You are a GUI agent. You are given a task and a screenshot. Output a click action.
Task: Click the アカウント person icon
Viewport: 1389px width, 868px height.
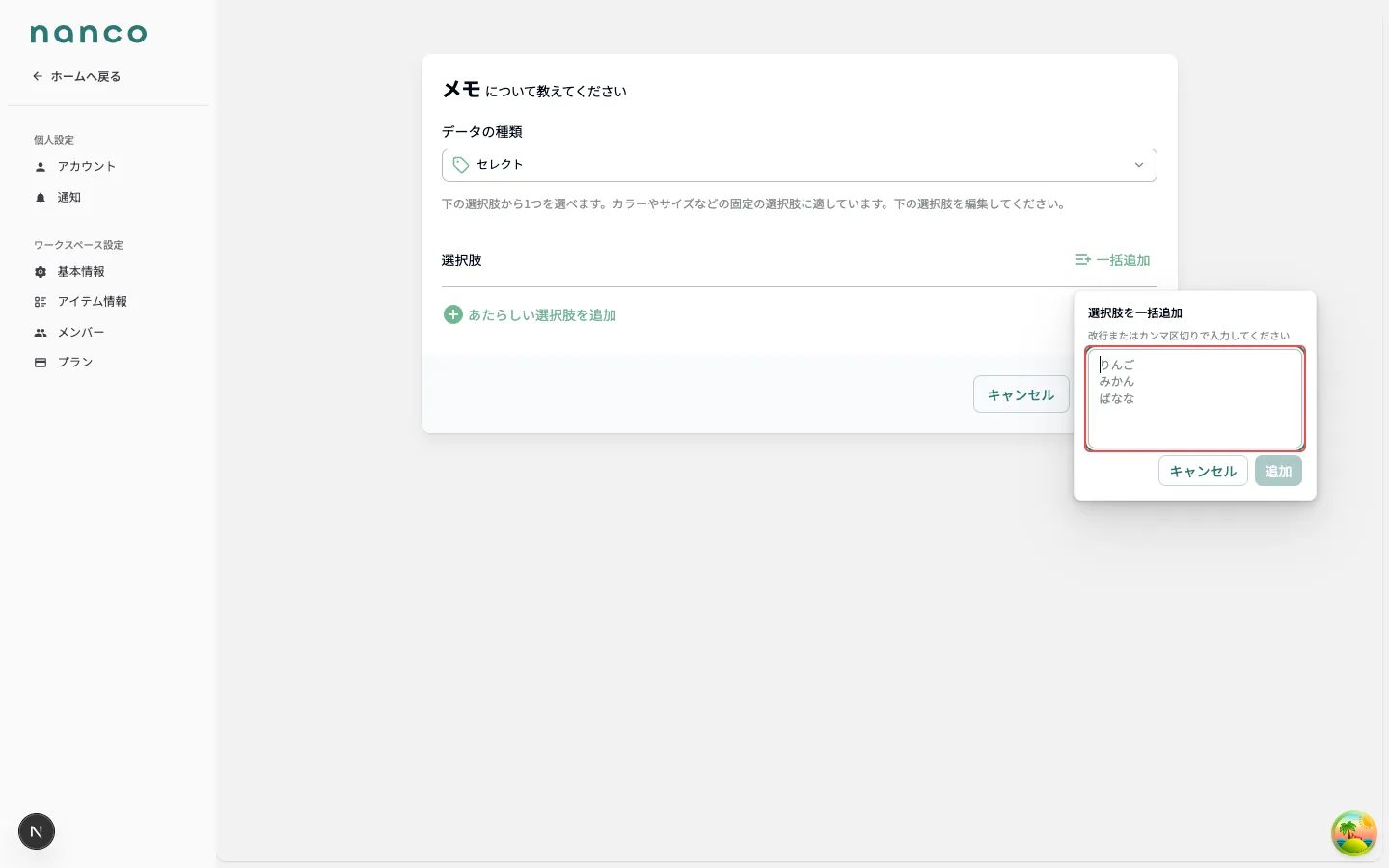point(41,167)
